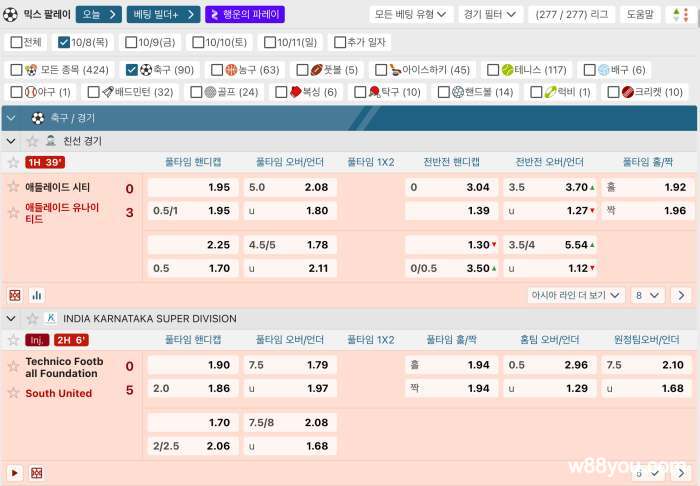Collapse the 친선 경기 league
Image resolution: width=700 pixels, height=486 pixels.
pos(11,141)
